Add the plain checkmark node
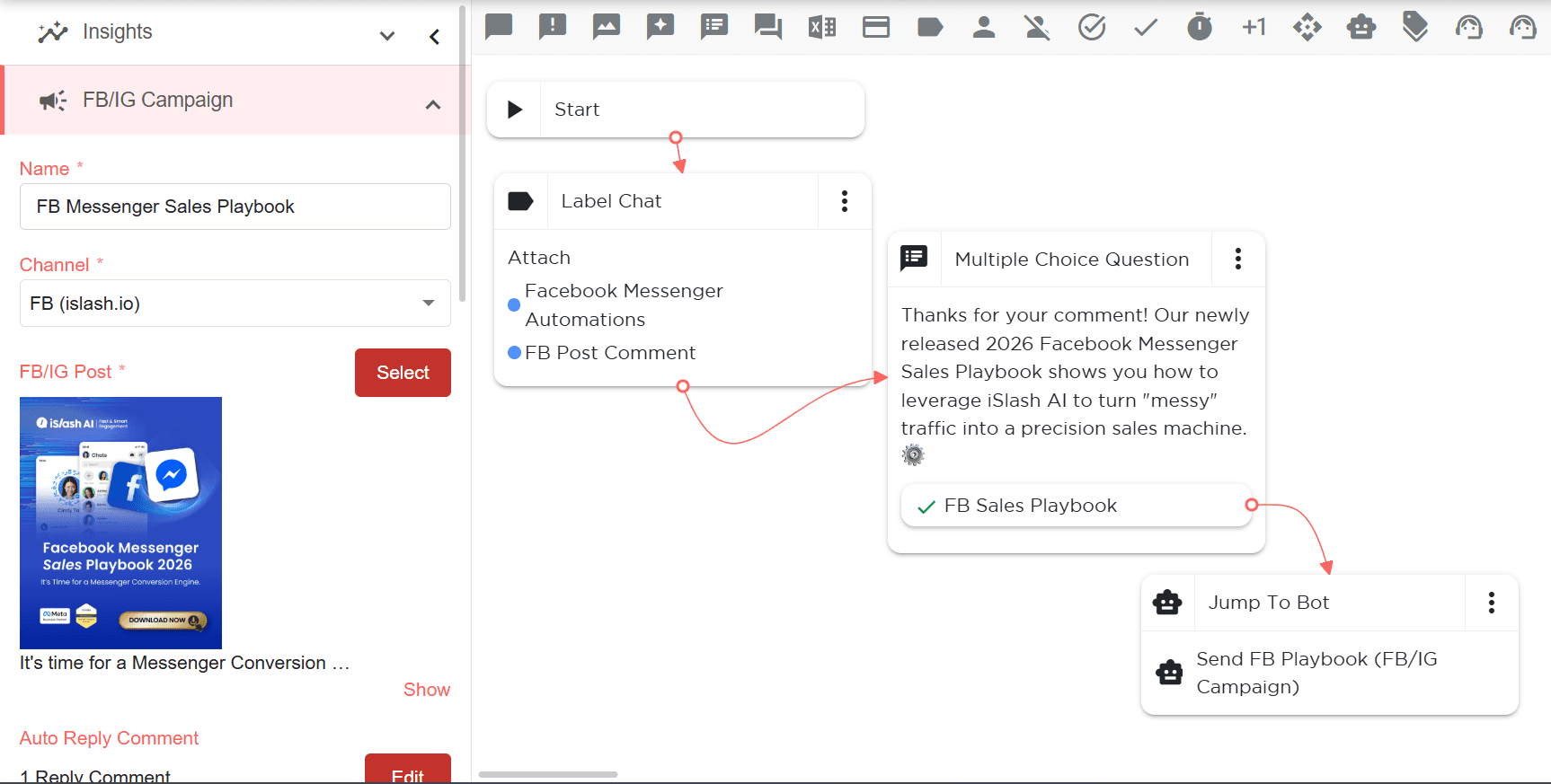Image resolution: width=1551 pixels, height=784 pixels. (x=1146, y=27)
